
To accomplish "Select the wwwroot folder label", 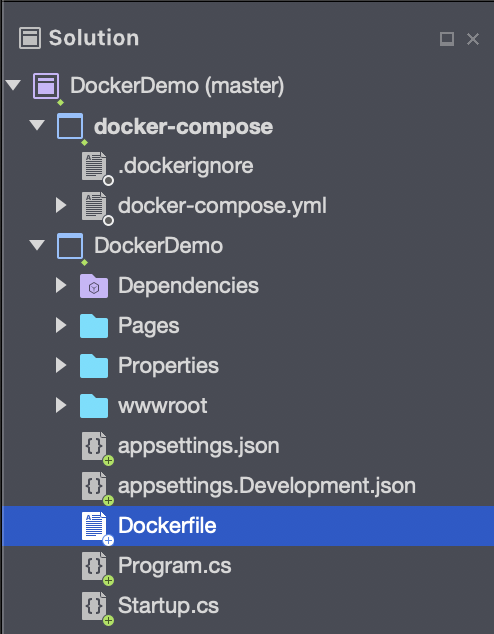I will coord(163,406).
